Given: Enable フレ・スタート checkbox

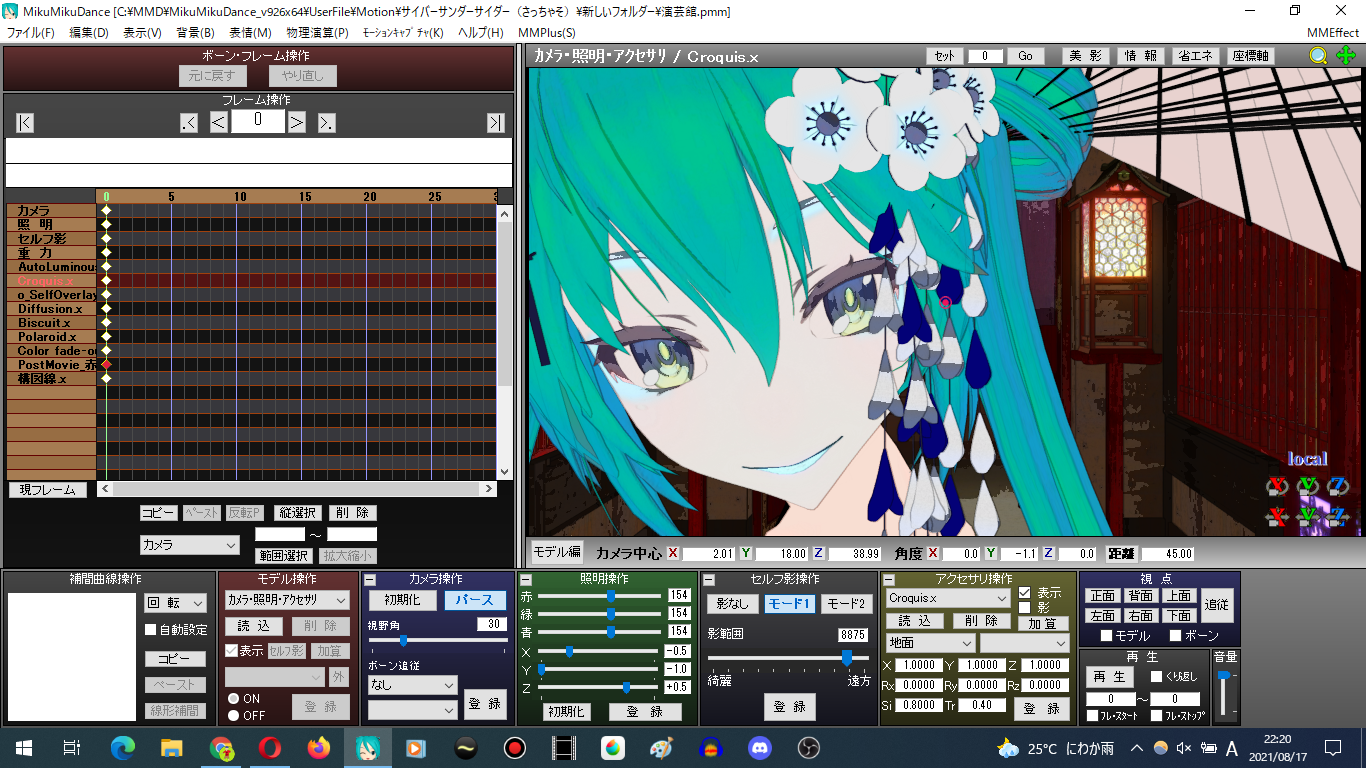Looking at the screenshot, I should (1093, 716).
